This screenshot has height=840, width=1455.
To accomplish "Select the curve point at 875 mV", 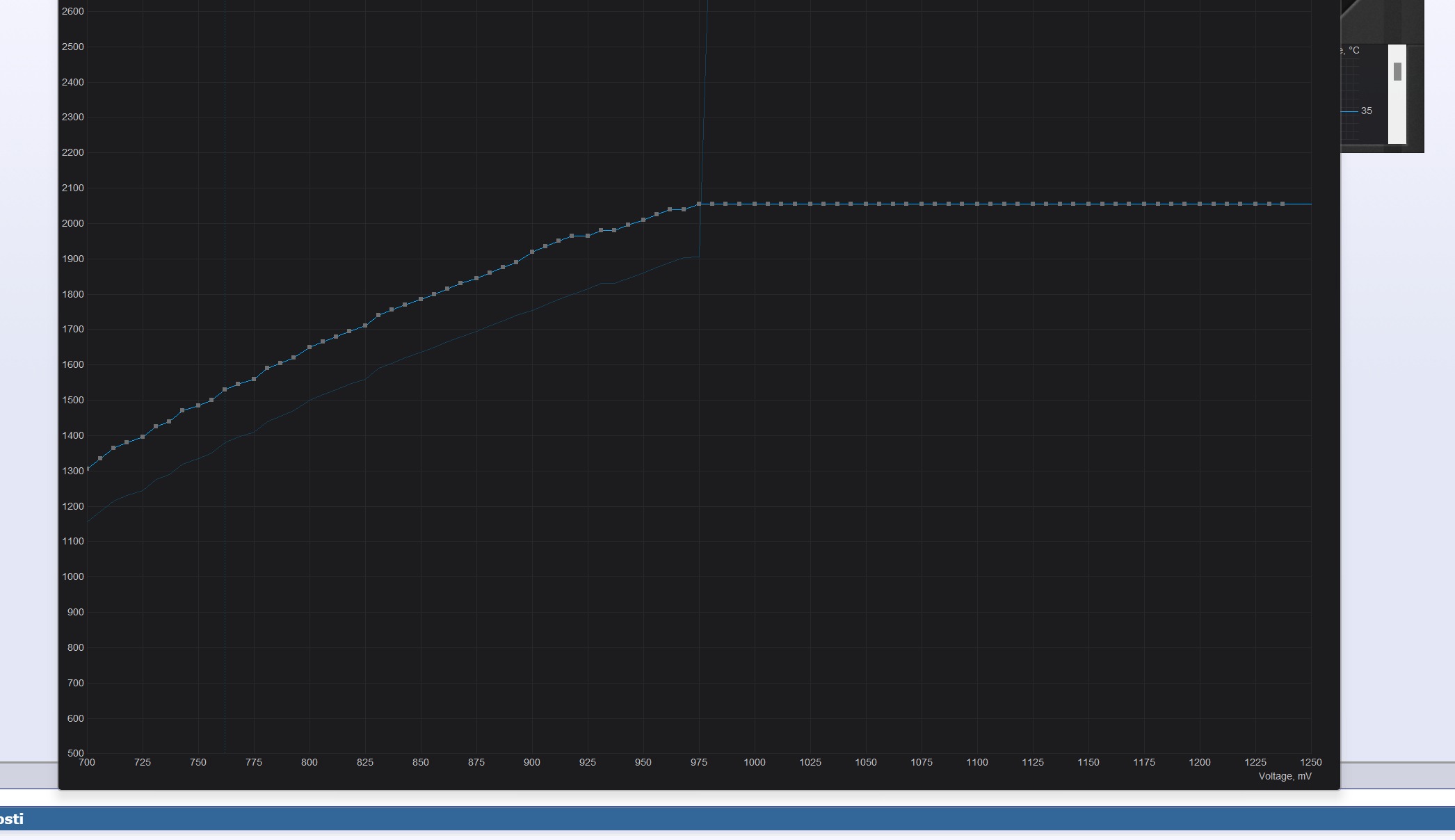I will tap(476, 278).
